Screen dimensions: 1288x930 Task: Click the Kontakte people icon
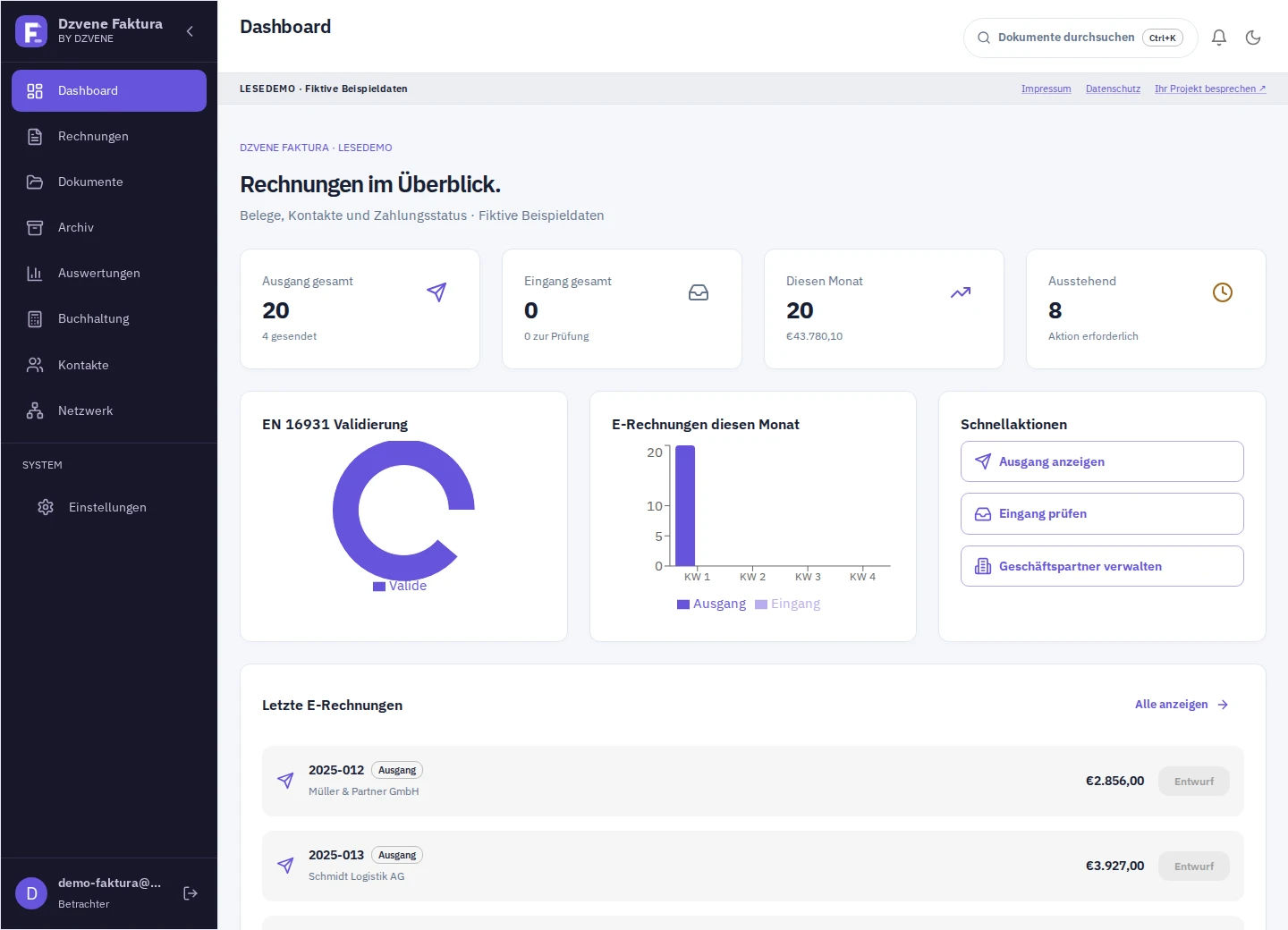[35, 365]
